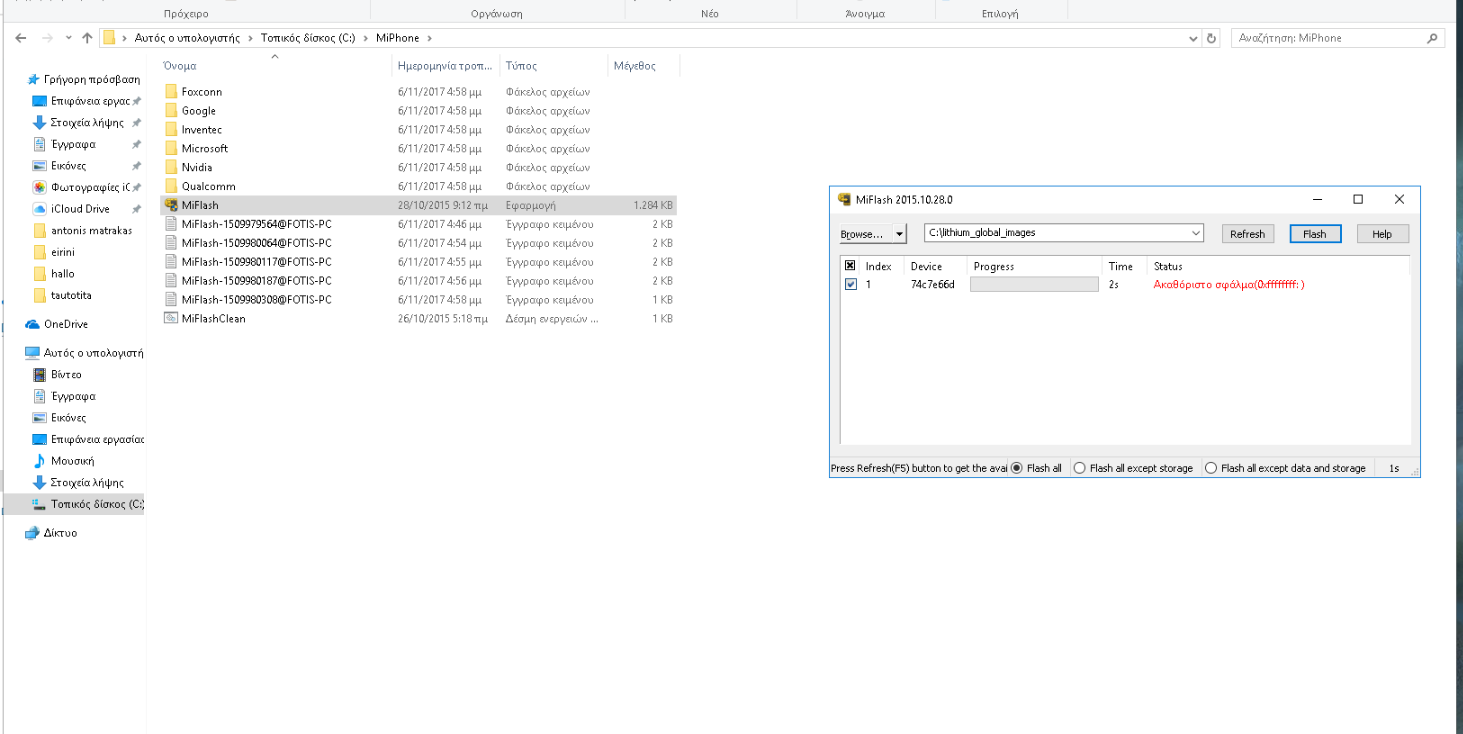This screenshot has height=734, width=1463.
Task: Choose 'Flash all except data and storage'
Action: tap(1211, 468)
